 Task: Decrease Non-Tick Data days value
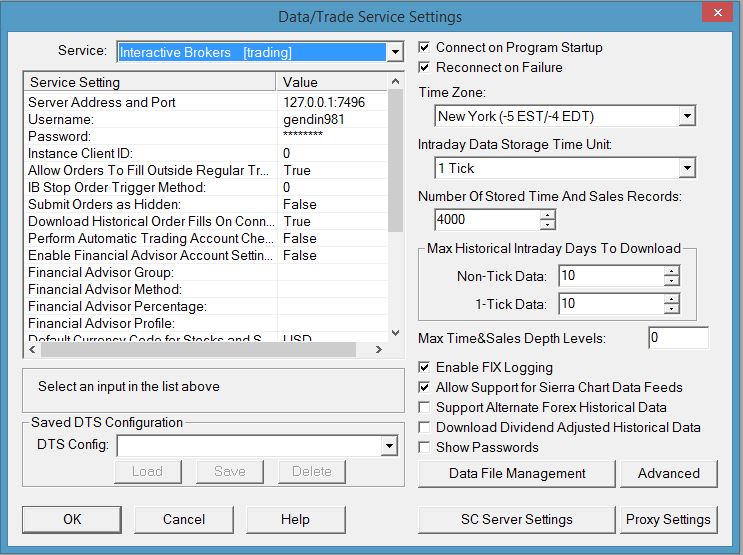pyautogui.click(x=671, y=281)
